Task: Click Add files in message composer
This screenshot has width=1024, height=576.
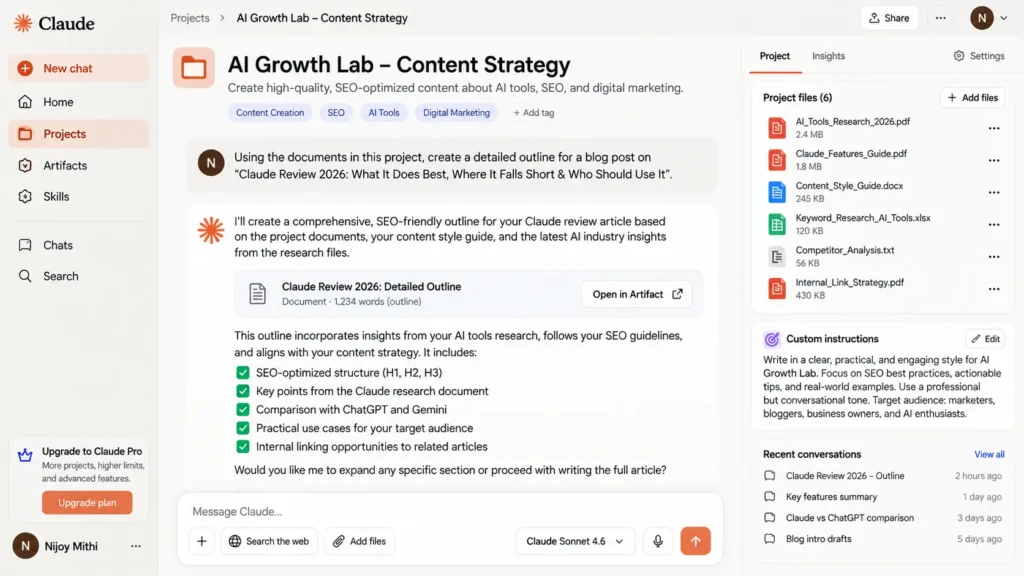Action: [x=359, y=541]
